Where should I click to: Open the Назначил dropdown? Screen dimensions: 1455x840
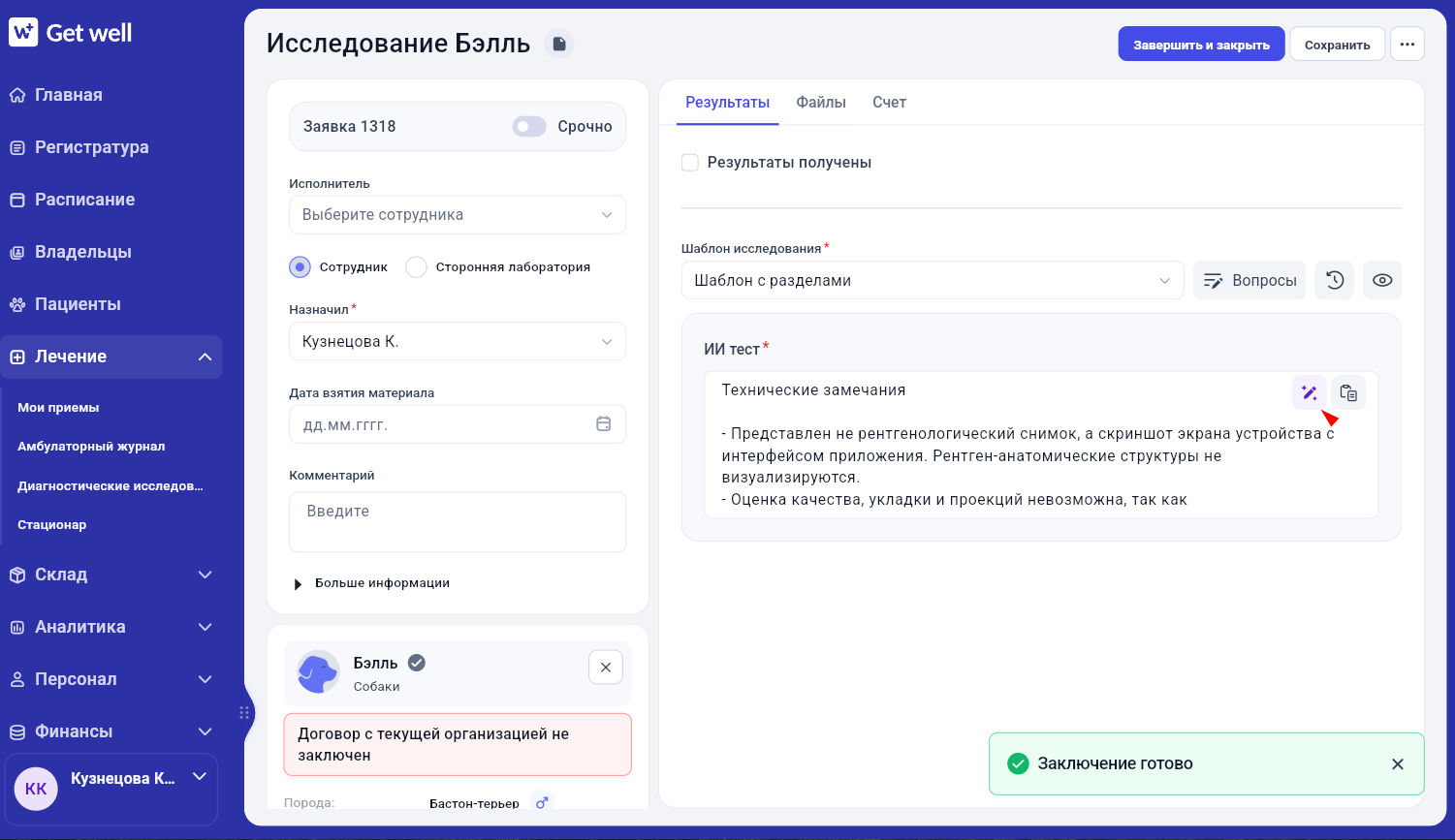(x=458, y=341)
